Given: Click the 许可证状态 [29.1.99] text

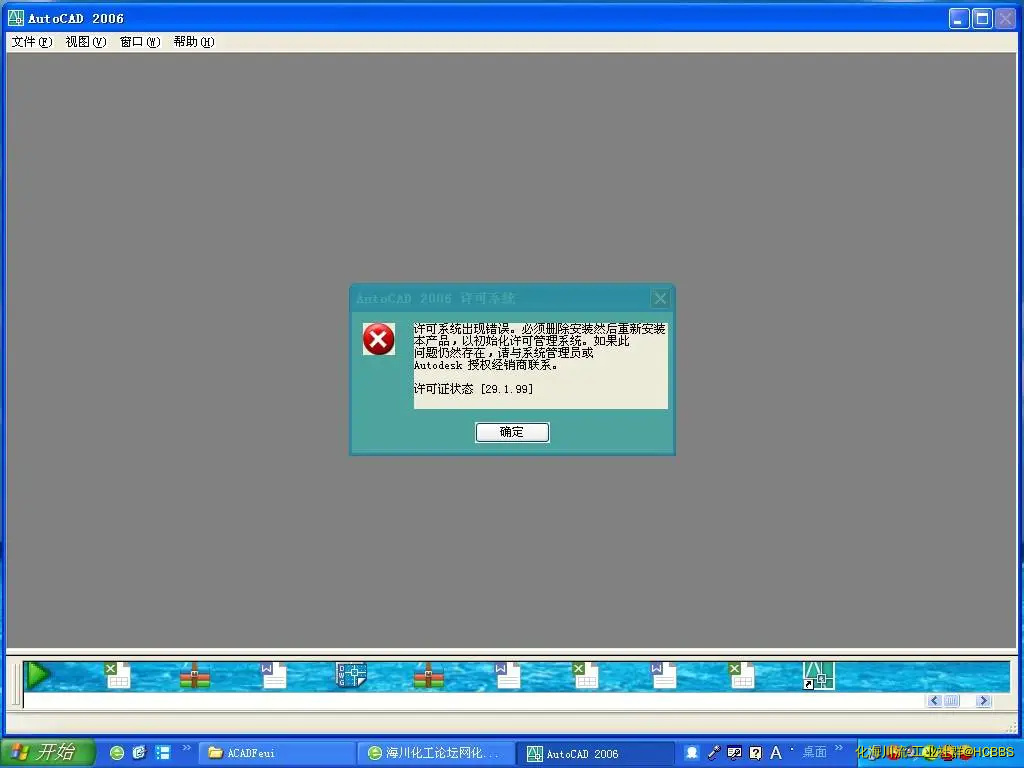Looking at the screenshot, I should point(473,389).
